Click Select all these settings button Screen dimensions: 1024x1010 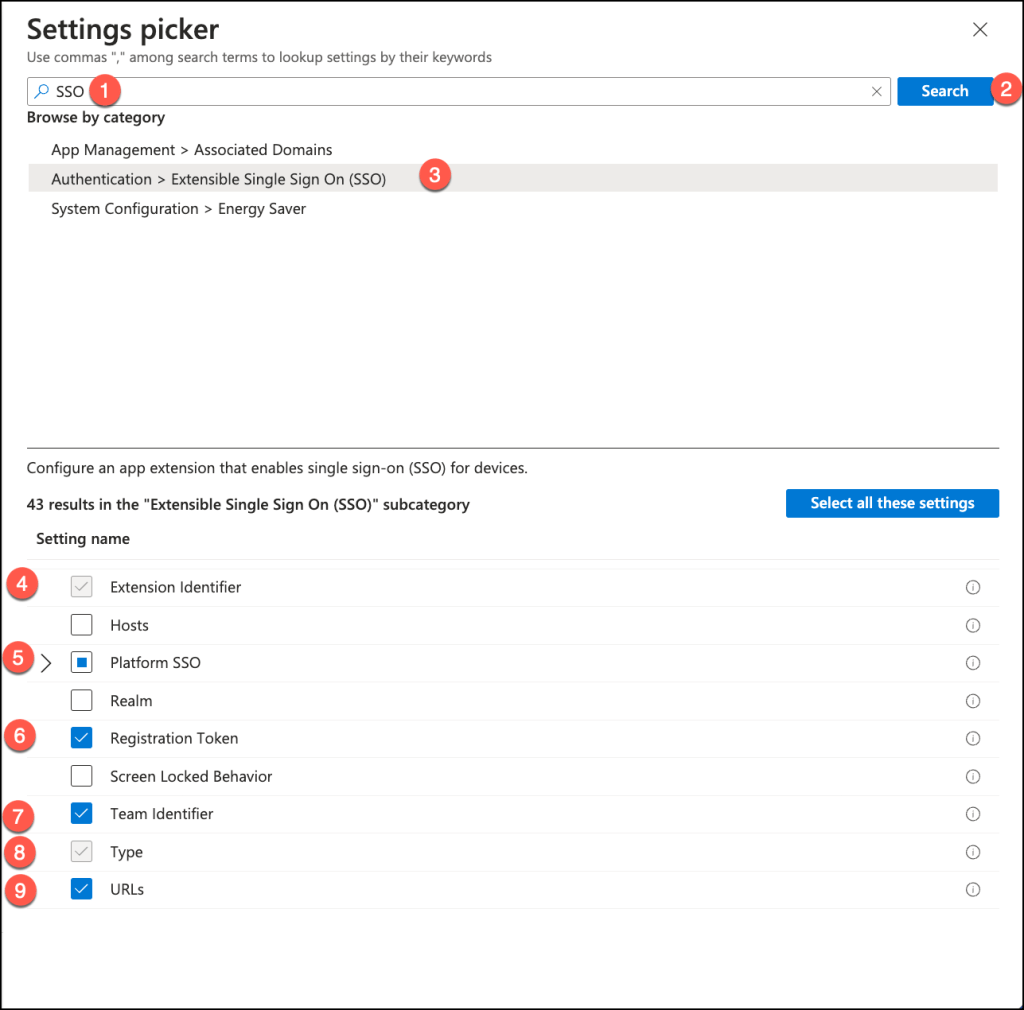click(x=892, y=503)
